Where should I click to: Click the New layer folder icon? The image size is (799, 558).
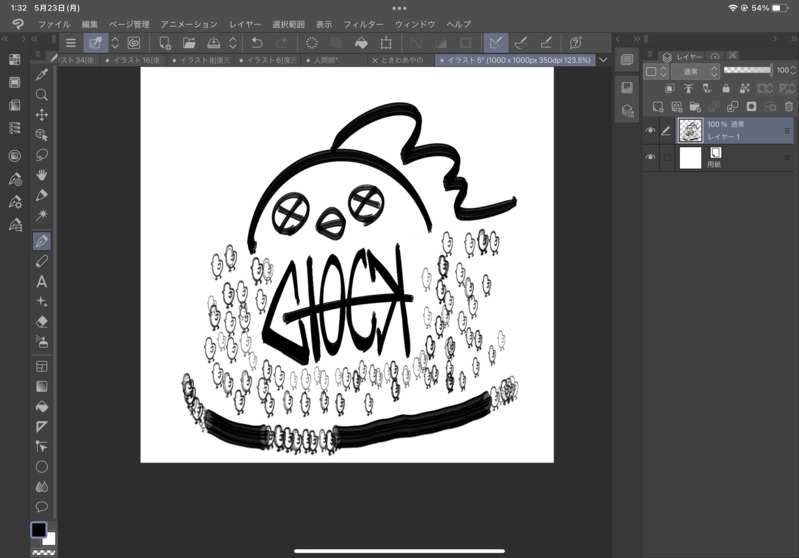pos(695,107)
